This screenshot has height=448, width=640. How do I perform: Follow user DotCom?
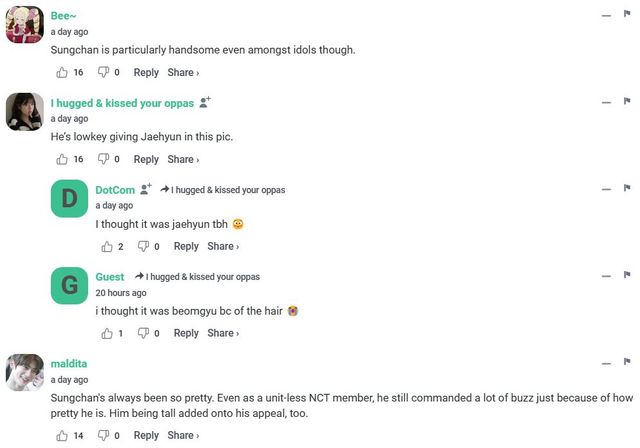[146, 189]
